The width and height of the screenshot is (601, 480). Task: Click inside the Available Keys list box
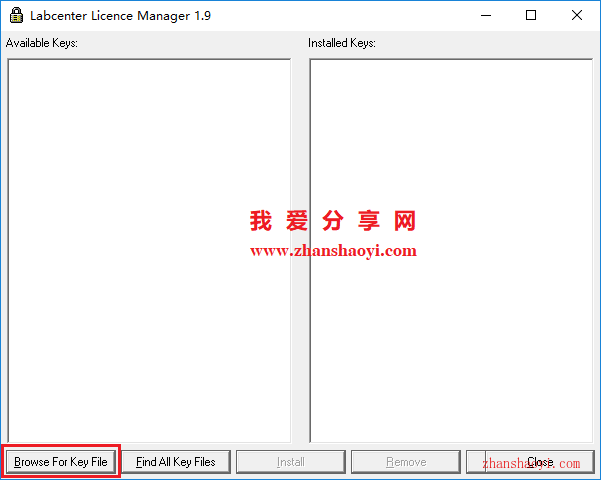click(x=149, y=251)
